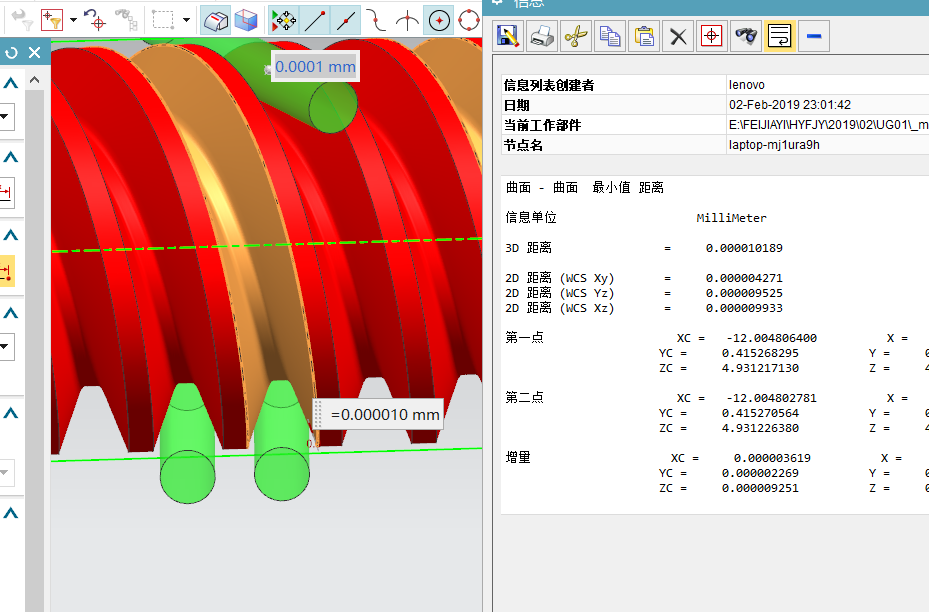Open find with binoculars in info window

pos(746,36)
